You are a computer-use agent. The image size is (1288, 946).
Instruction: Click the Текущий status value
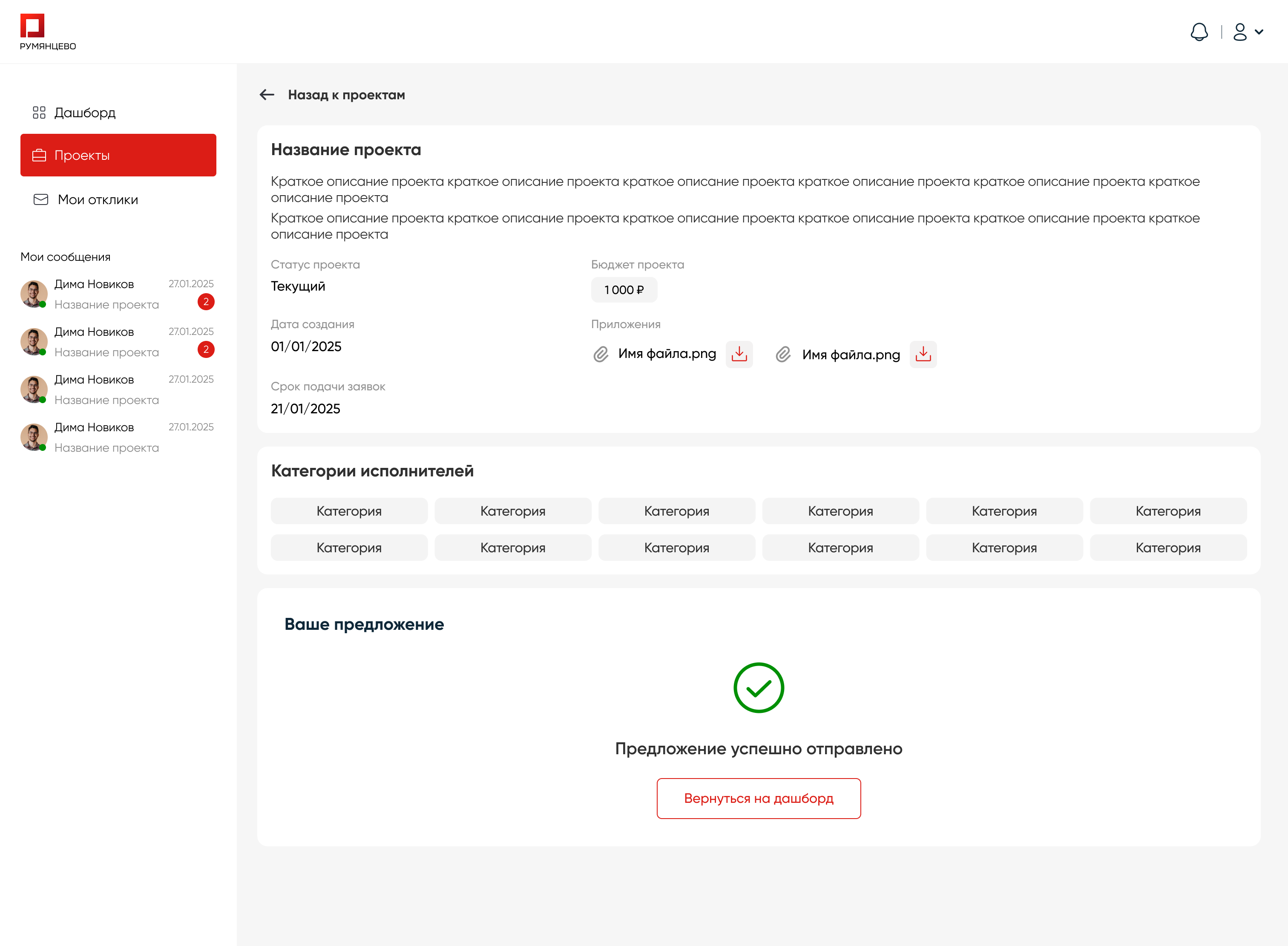point(298,286)
